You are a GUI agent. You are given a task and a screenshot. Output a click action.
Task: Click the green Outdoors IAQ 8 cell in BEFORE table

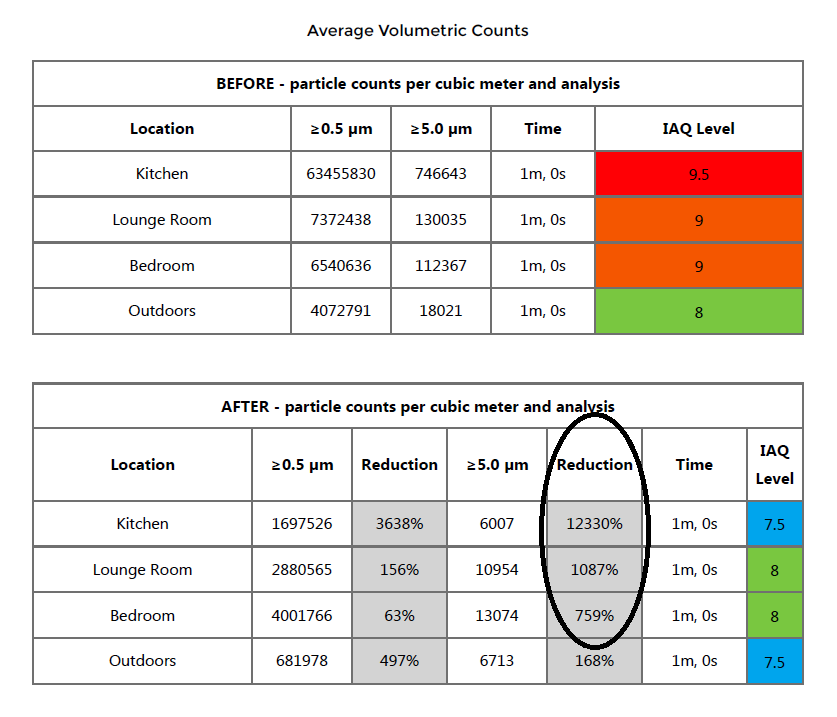pos(698,312)
